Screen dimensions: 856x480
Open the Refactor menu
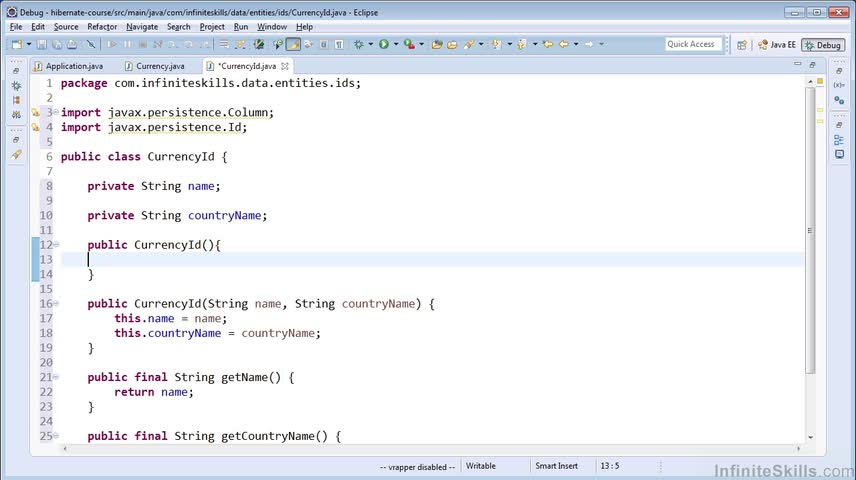click(x=102, y=27)
